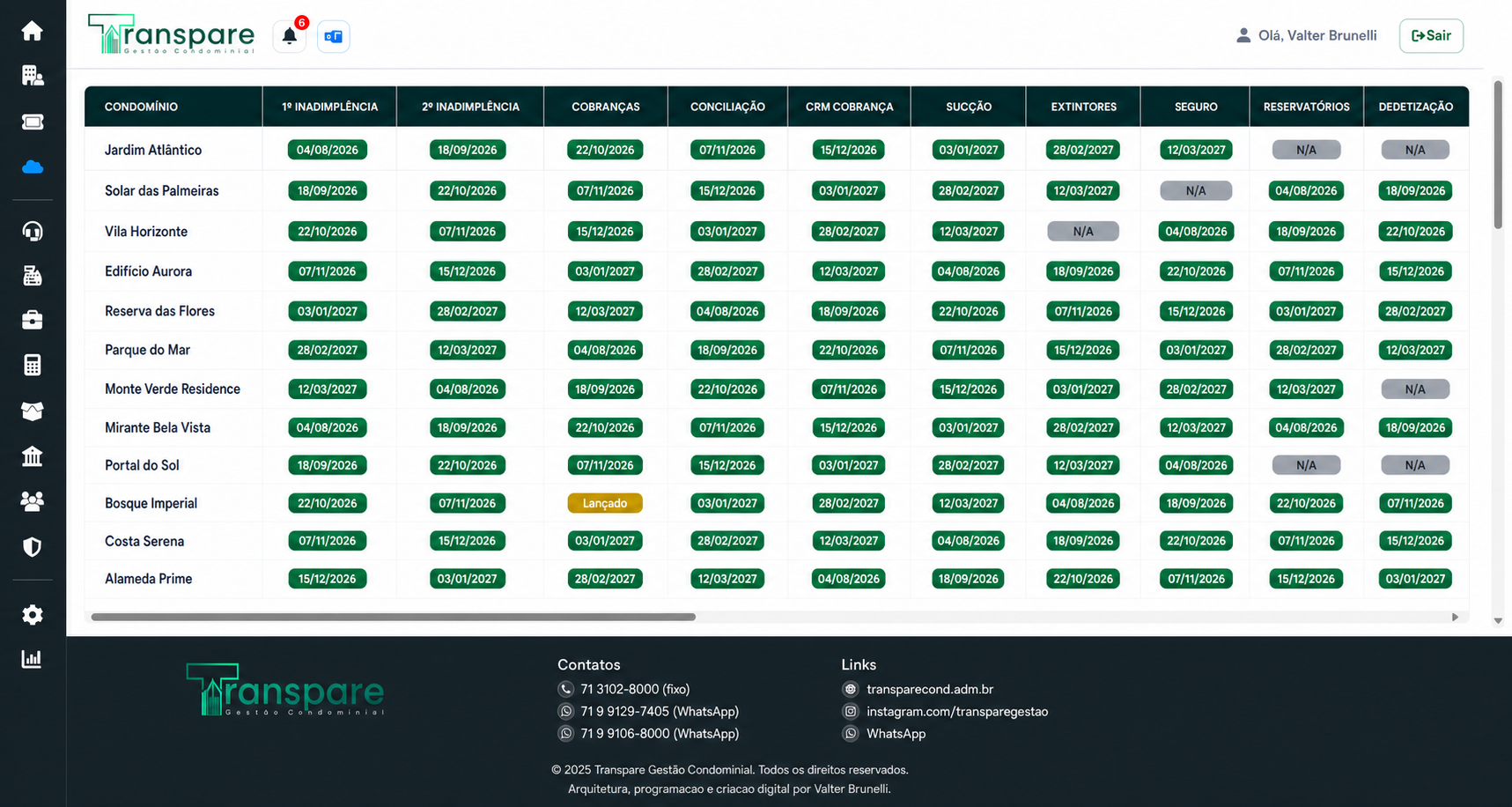This screenshot has width=1512, height=807.
Task: Open transparecond.adm.br footer link
Action: click(x=930, y=689)
